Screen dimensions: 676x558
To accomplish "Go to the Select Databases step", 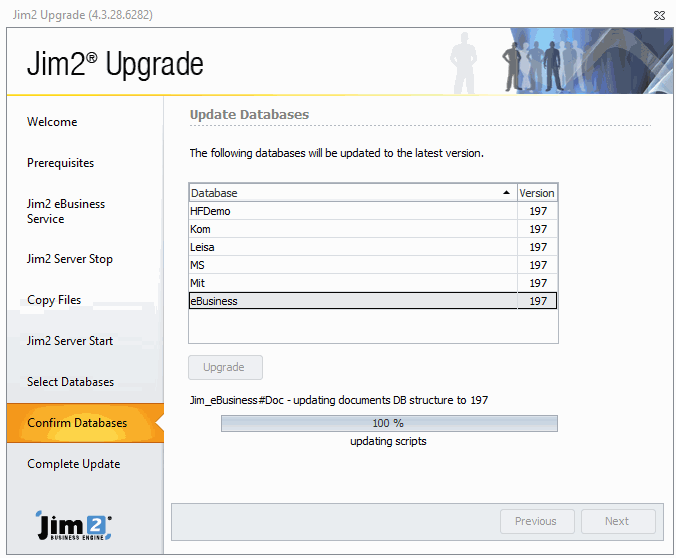I will tap(70, 382).
